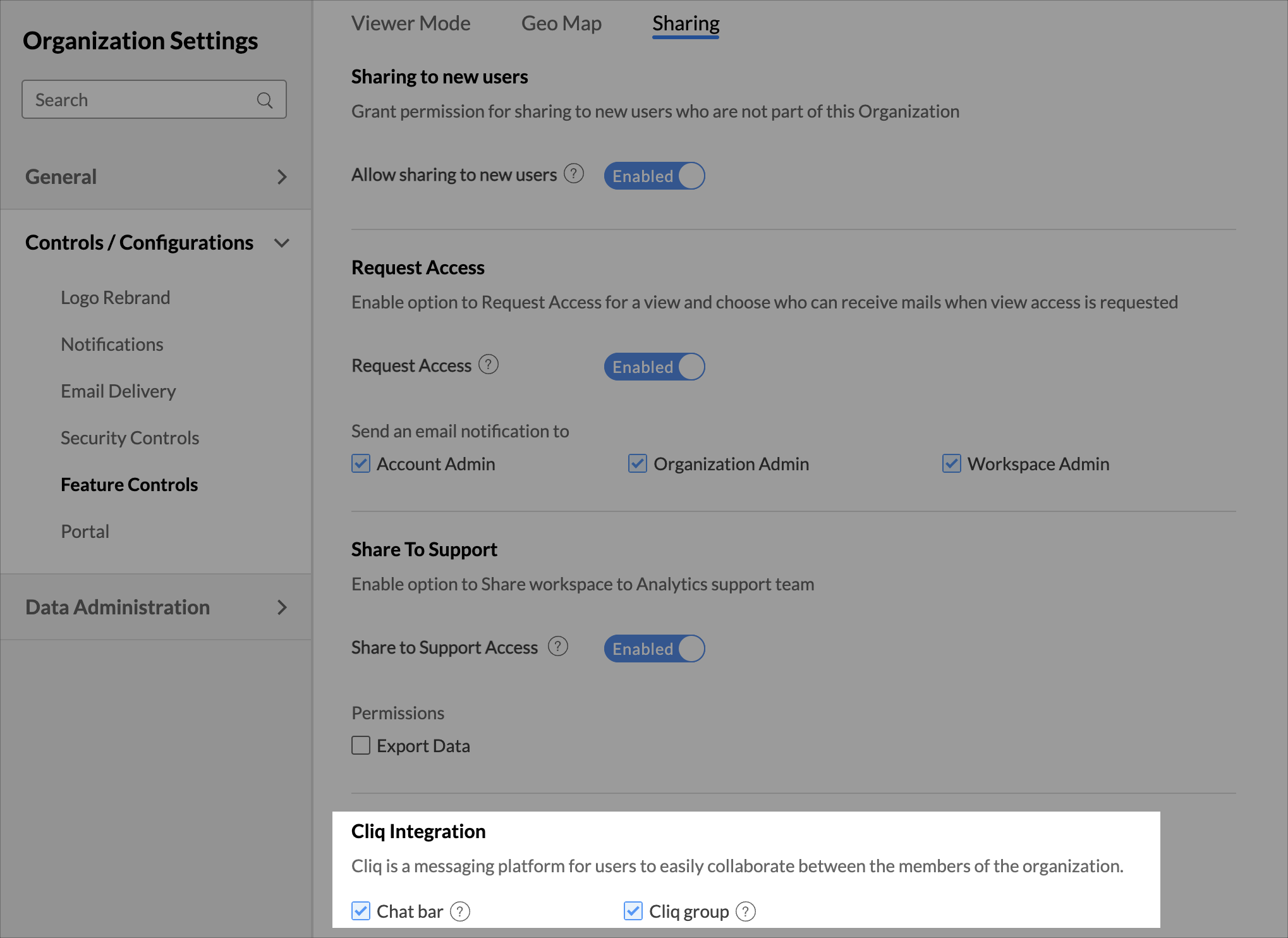Turn off the Request Access toggle
1288x938 pixels.
pyautogui.click(x=654, y=367)
